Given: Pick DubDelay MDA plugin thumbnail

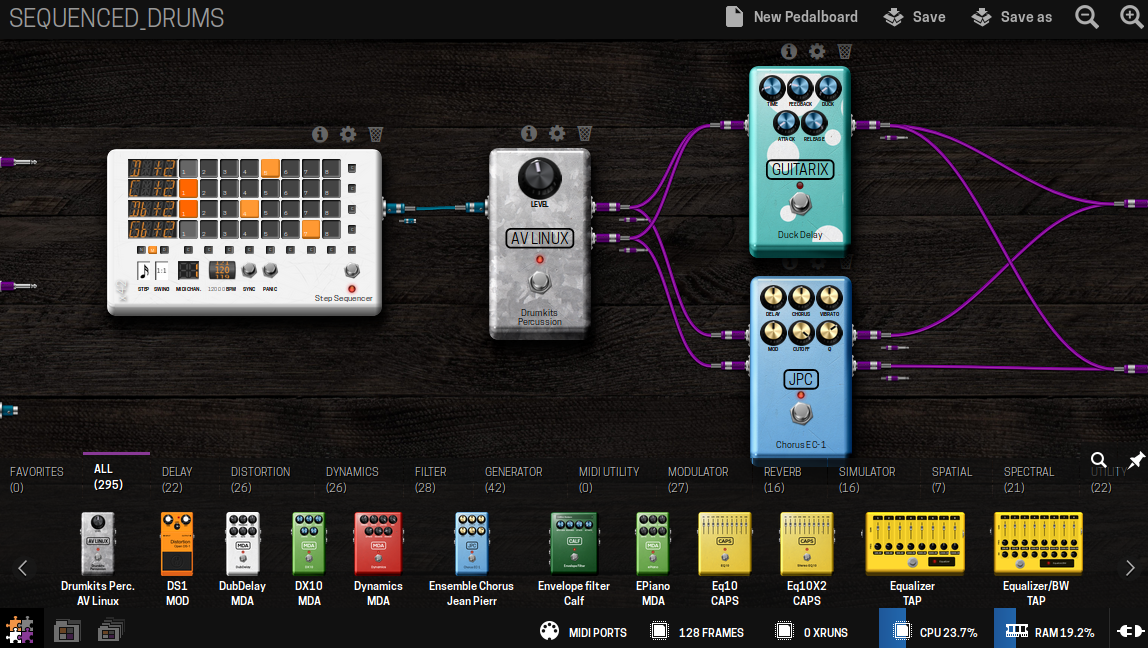Looking at the screenshot, I should click(242, 543).
